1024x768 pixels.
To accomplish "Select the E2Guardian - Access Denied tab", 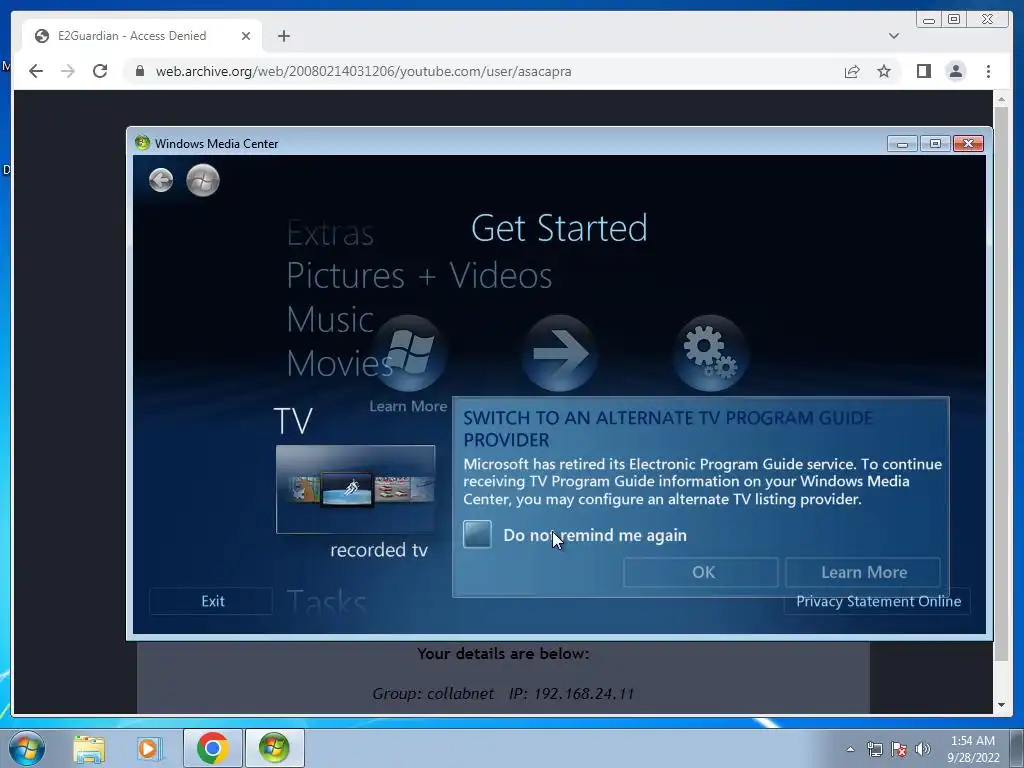I will [x=142, y=36].
